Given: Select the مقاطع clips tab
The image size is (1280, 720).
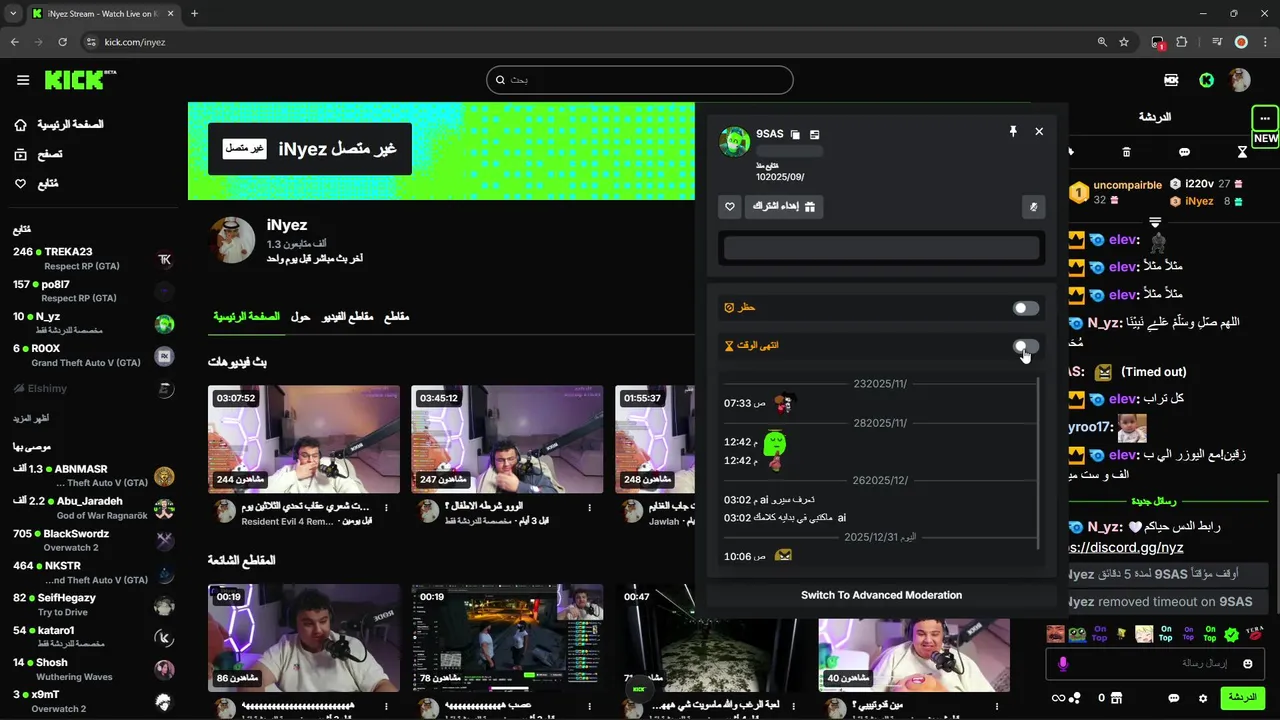Looking at the screenshot, I should point(397,316).
